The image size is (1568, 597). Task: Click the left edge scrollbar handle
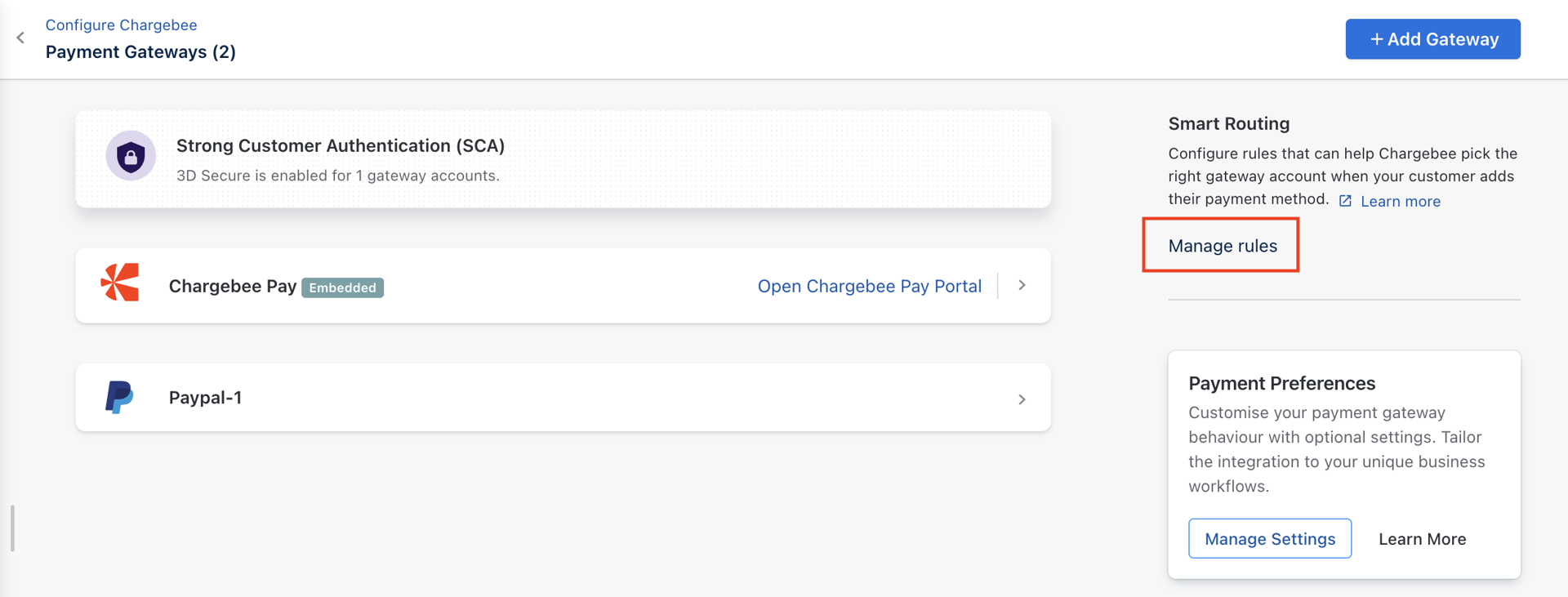(12, 528)
